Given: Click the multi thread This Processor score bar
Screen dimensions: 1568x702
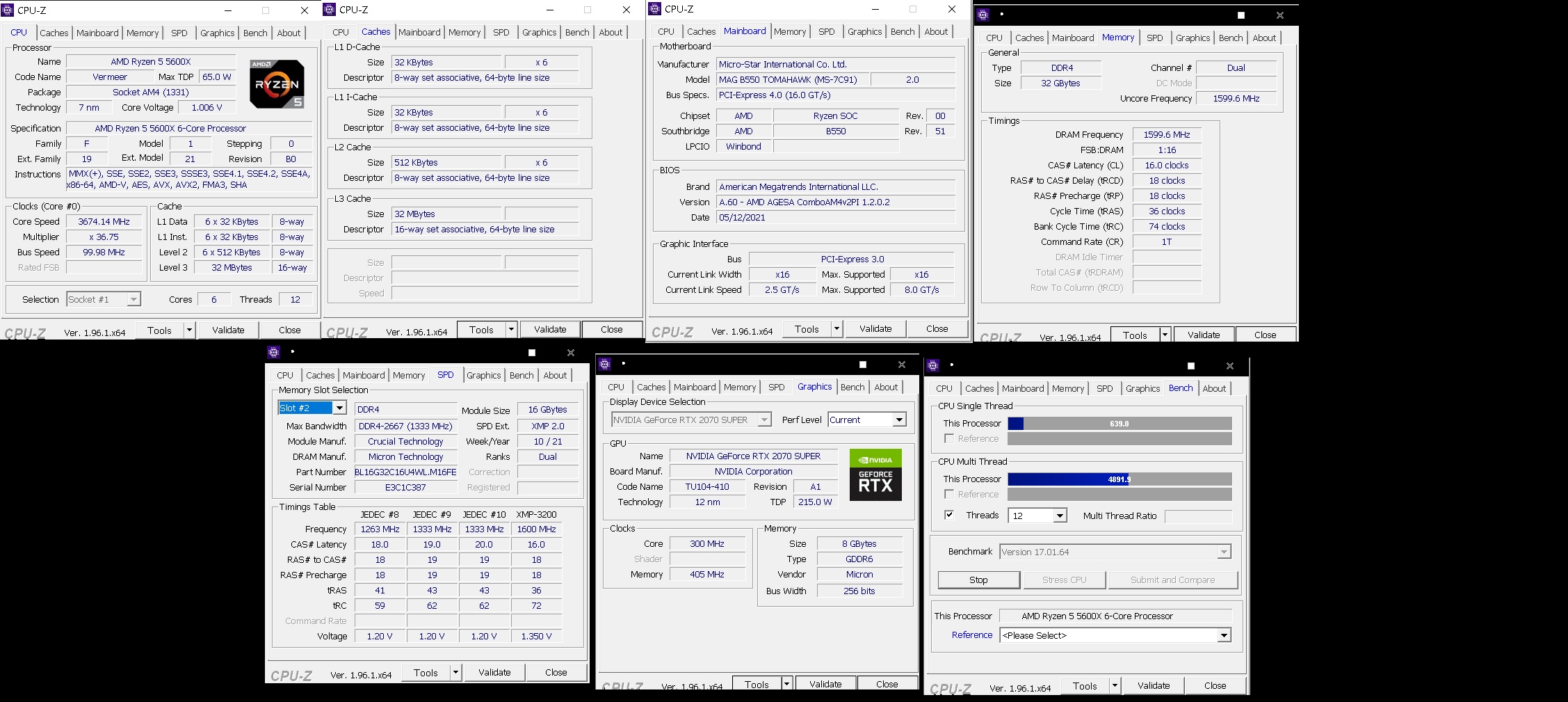Looking at the screenshot, I should coord(1120,479).
